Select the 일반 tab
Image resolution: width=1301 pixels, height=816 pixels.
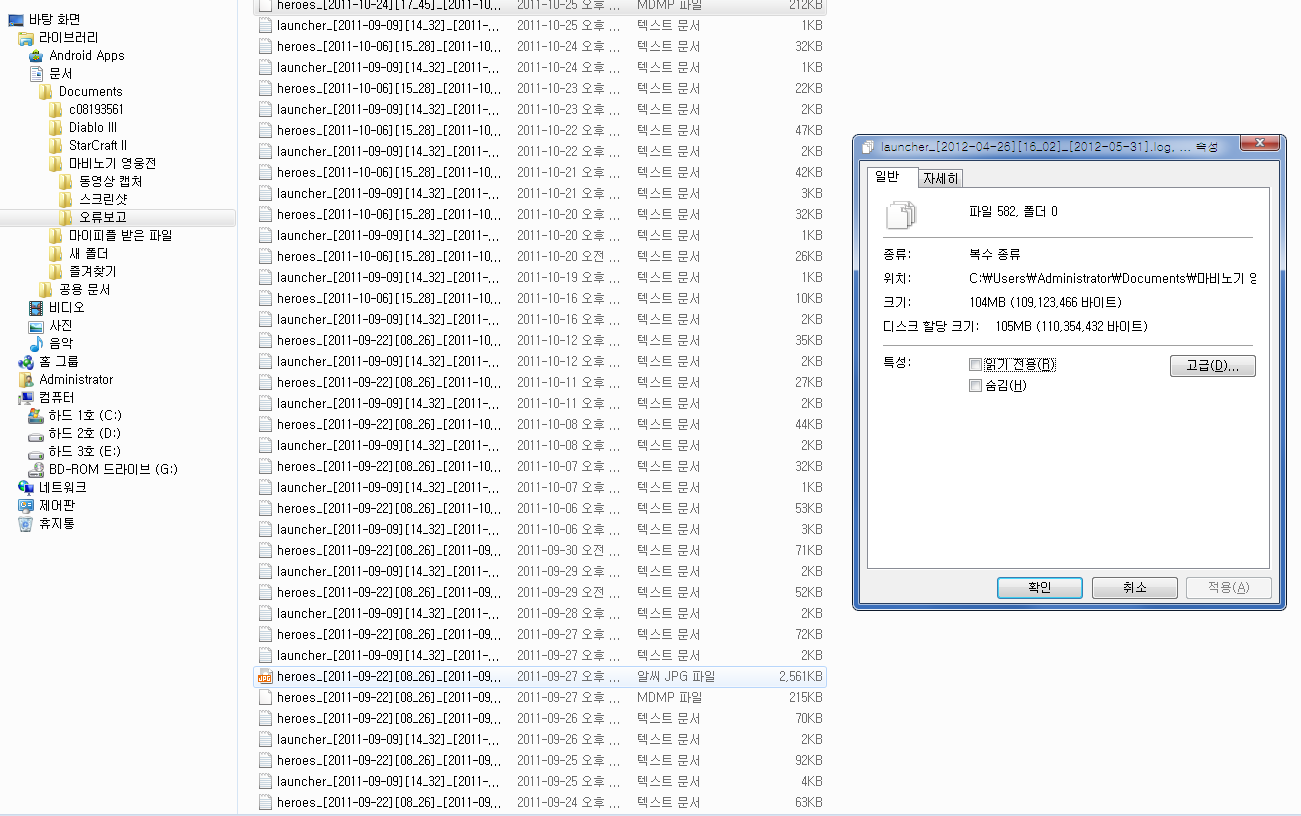[887, 177]
